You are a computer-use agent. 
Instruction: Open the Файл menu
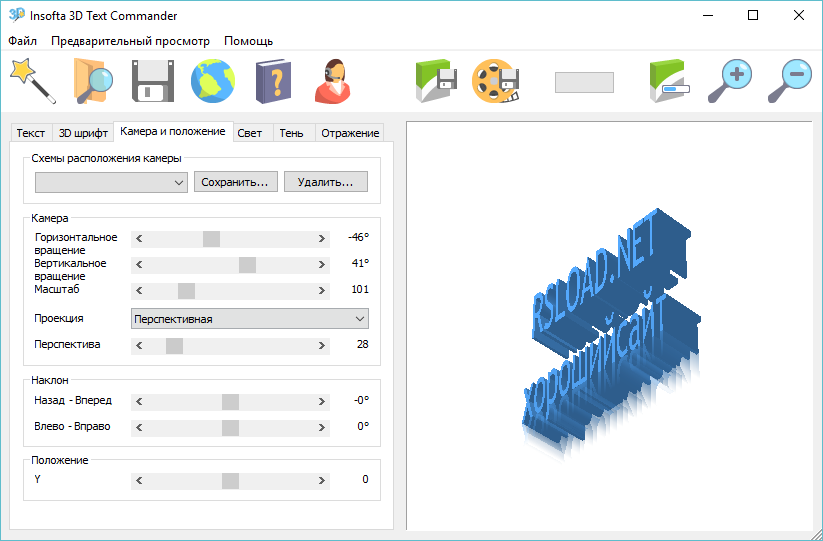click(x=23, y=41)
